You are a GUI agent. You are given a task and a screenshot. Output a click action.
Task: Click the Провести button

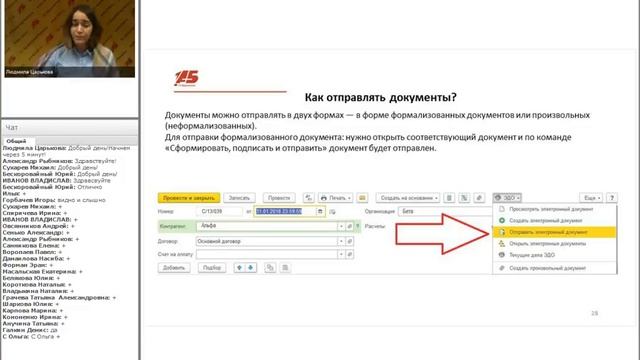[x=279, y=198]
